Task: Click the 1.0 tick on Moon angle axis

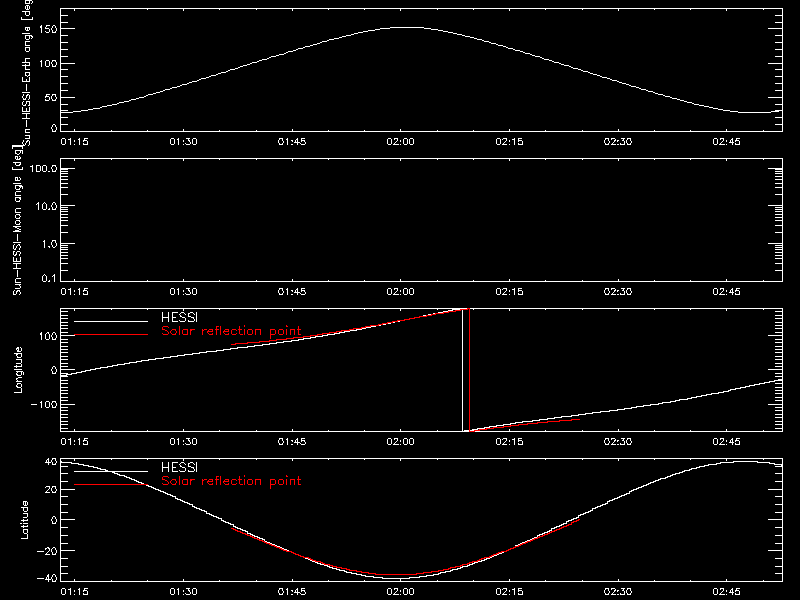Action: tap(49, 244)
